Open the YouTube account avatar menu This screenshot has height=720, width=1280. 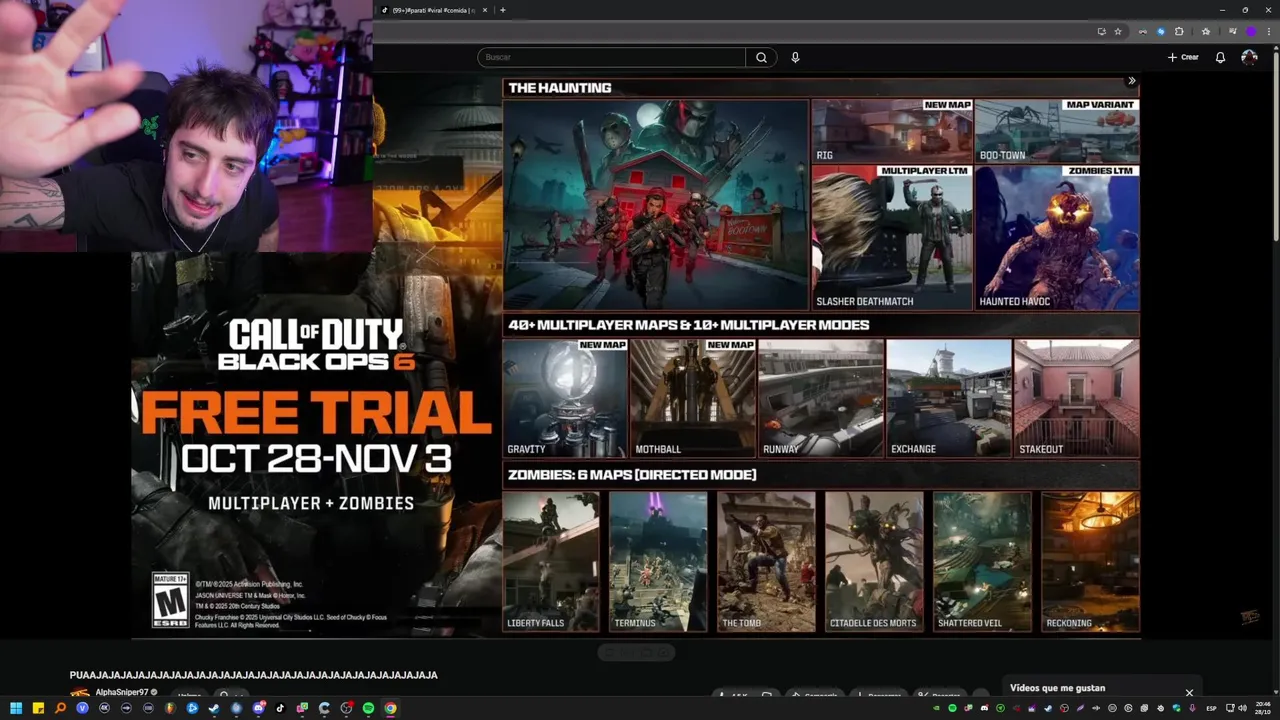click(x=1249, y=57)
